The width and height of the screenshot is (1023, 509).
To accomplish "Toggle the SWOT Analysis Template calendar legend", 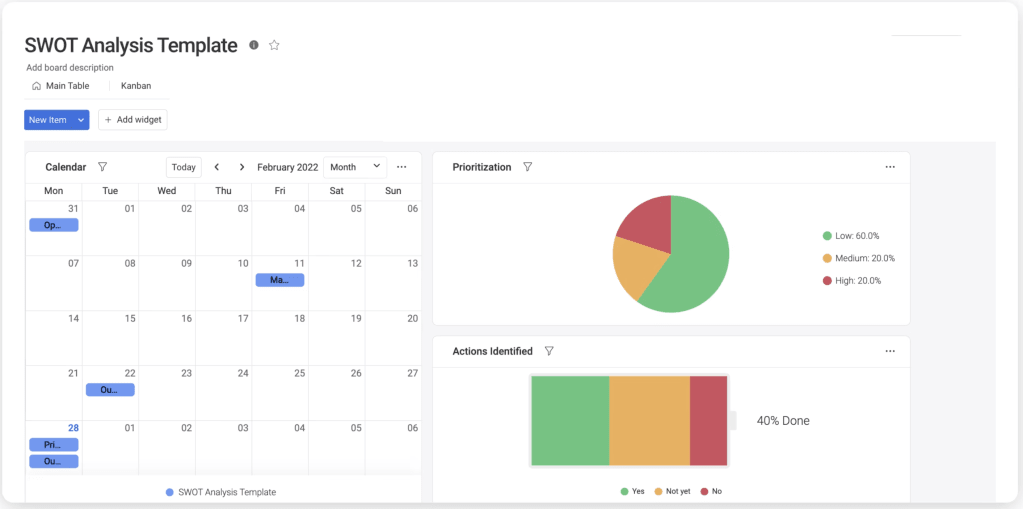I will tap(221, 492).
